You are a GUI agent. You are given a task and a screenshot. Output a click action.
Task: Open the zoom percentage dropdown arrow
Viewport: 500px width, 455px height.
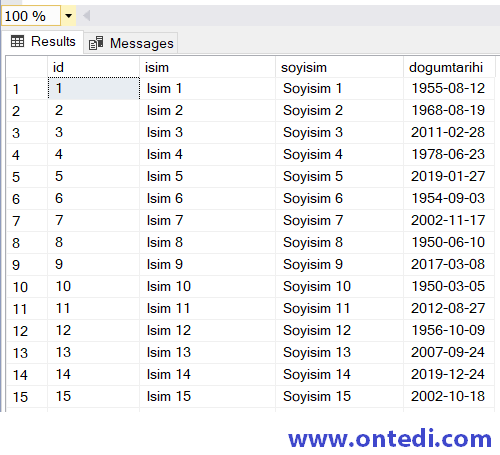tap(68, 16)
